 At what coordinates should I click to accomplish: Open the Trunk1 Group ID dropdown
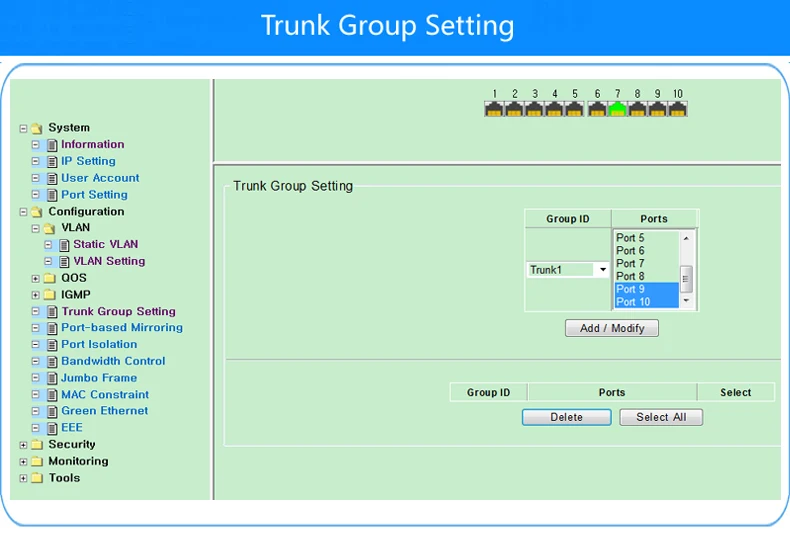[x=568, y=270]
